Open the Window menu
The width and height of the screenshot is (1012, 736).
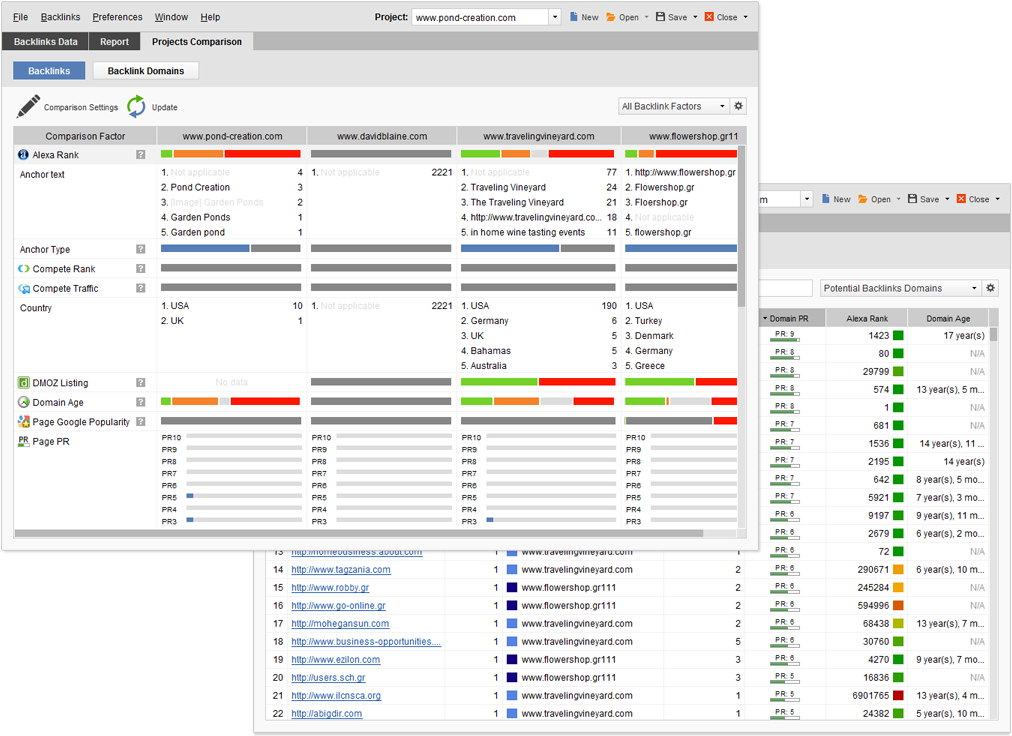[x=171, y=17]
